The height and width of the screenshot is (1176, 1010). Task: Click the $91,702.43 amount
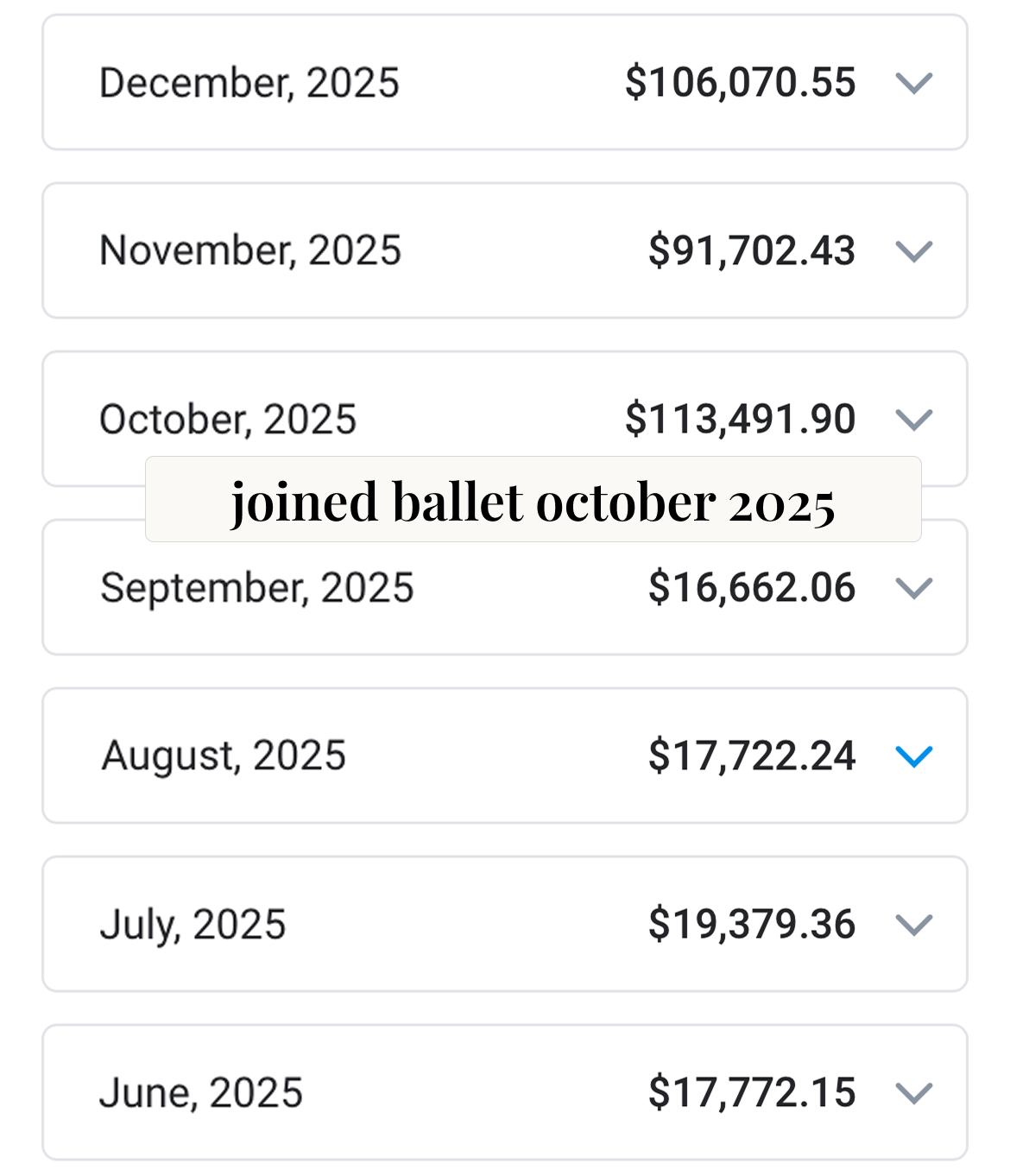pyautogui.click(x=752, y=251)
